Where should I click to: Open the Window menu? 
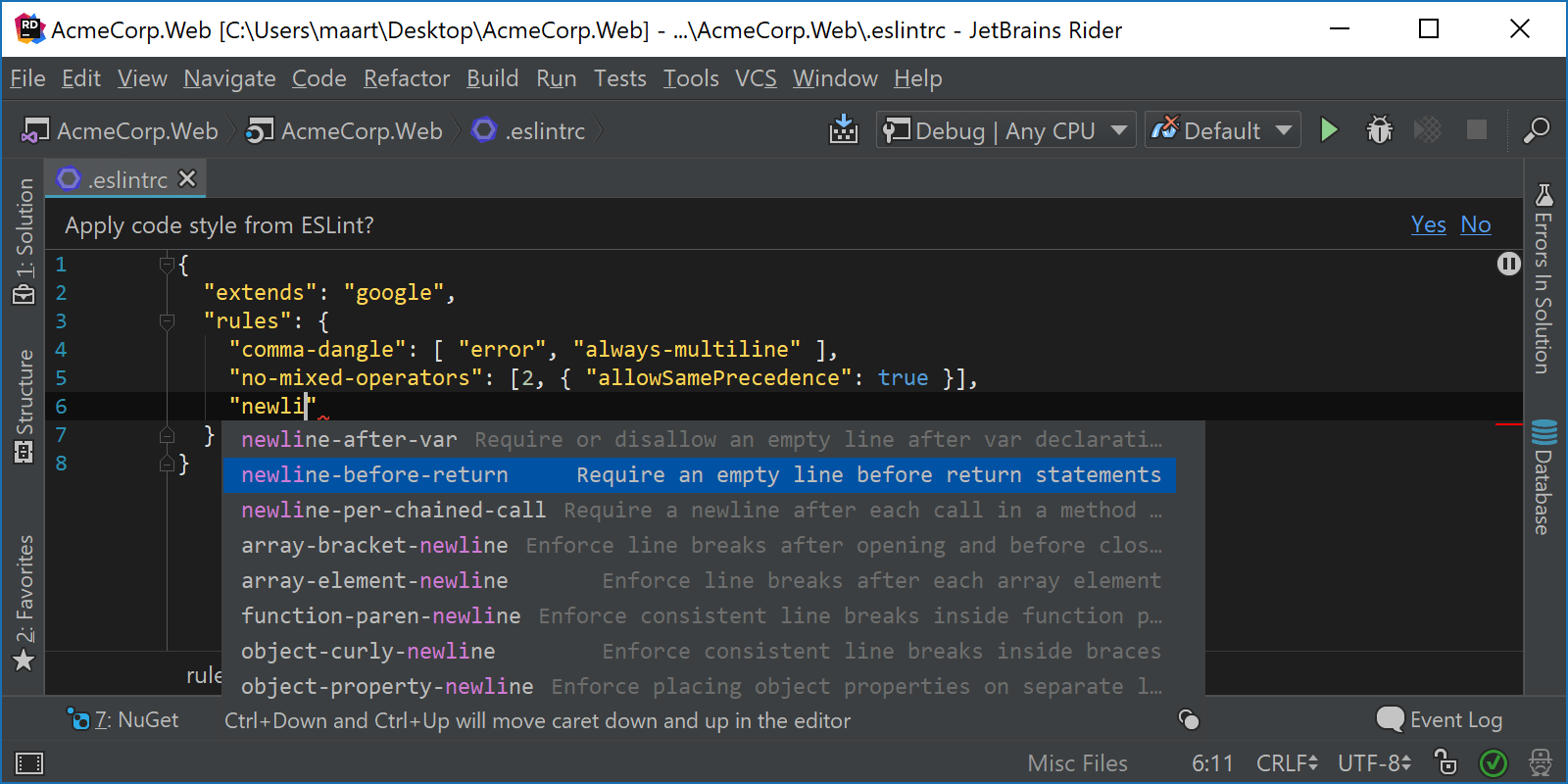(x=835, y=78)
